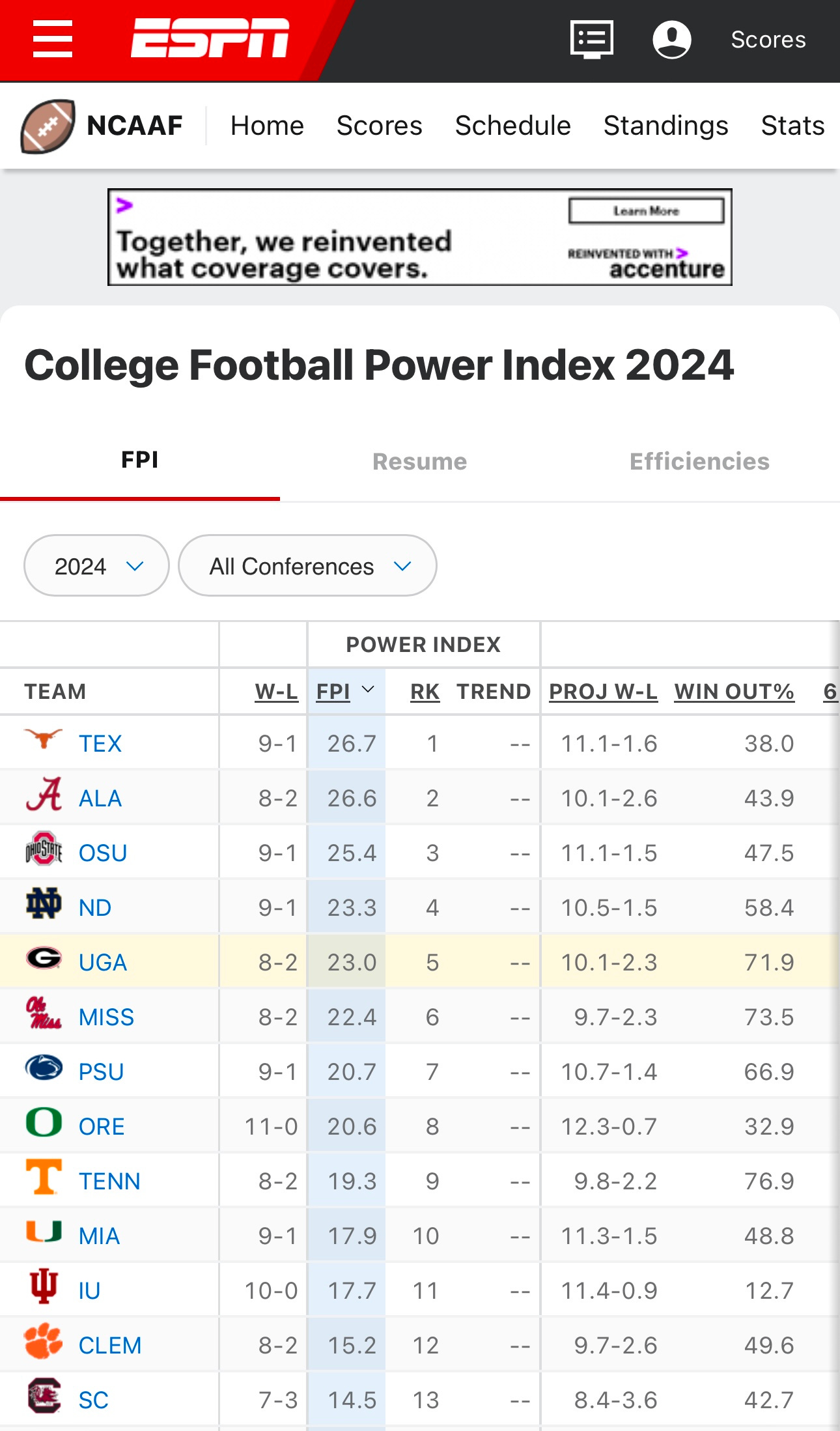840x1431 pixels.
Task: Click the Scores link in top header
Action: point(768,40)
